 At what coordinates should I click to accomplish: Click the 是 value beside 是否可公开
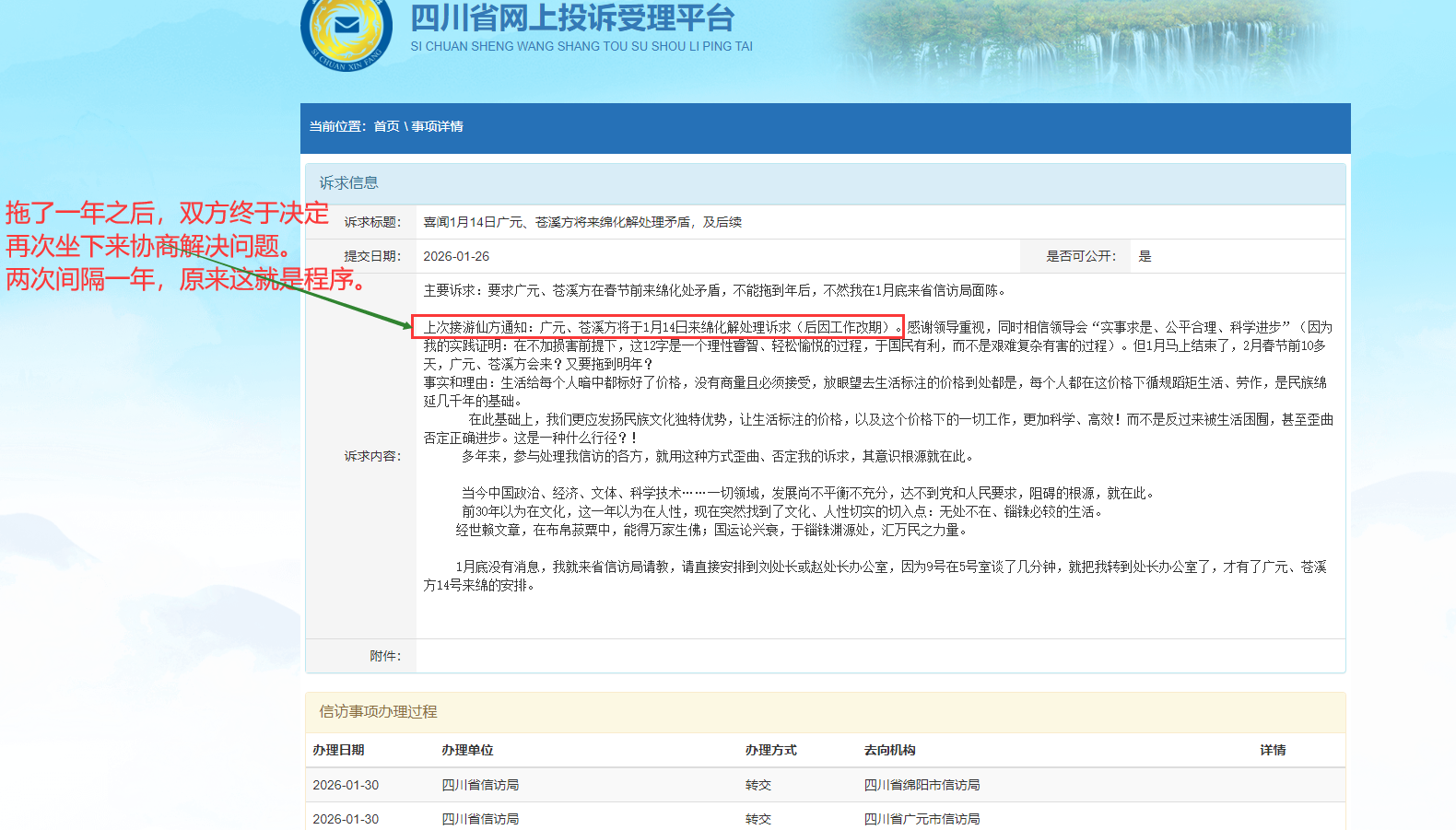tap(1145, 256)
